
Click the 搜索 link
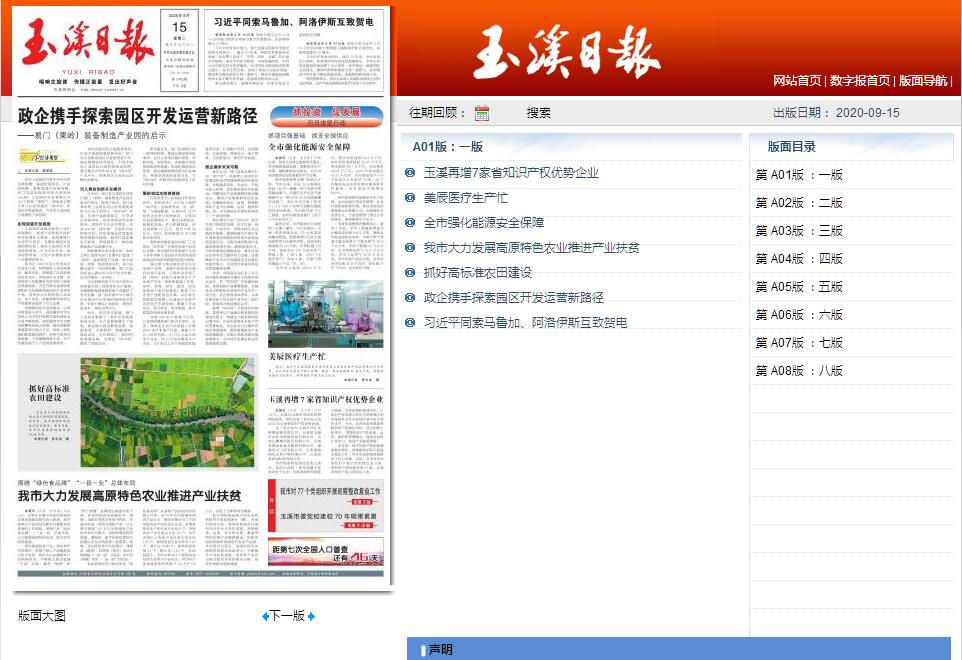[538, 113]
